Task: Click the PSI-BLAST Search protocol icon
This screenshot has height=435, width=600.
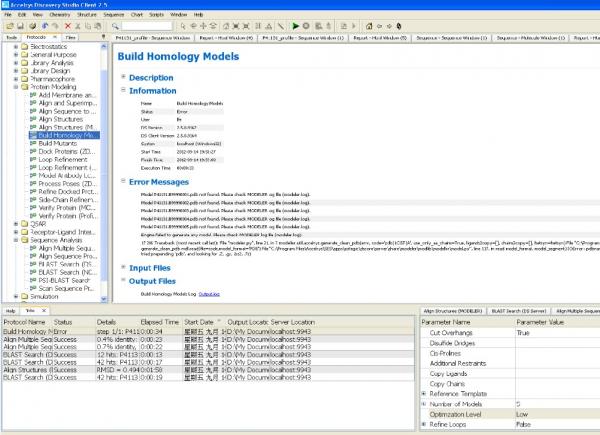Action: click(33, 280)
